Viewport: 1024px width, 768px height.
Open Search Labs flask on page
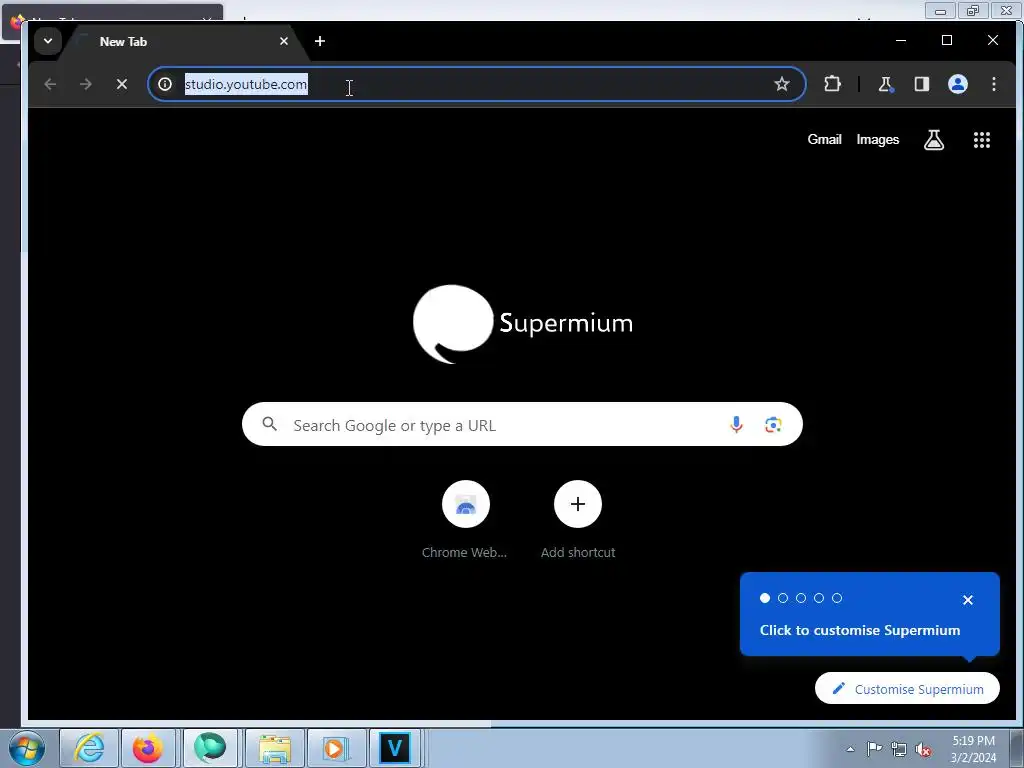(934, 140)
